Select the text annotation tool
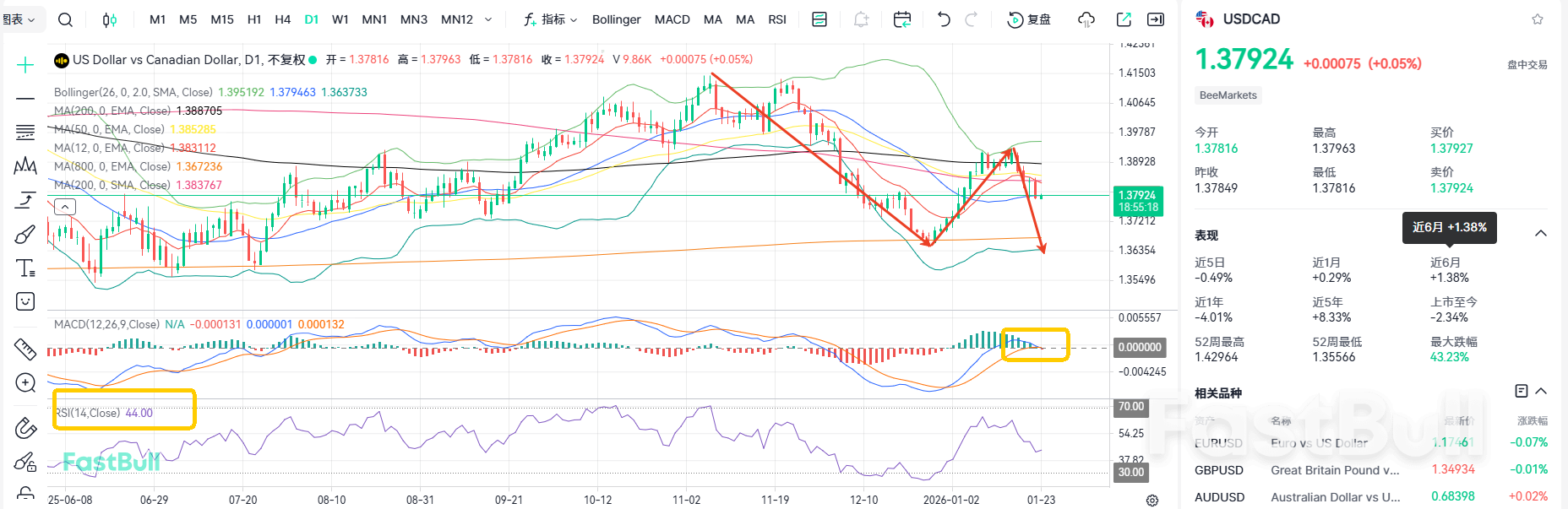The width and height of the screenshot is (1568, 509). pos(25,268)
